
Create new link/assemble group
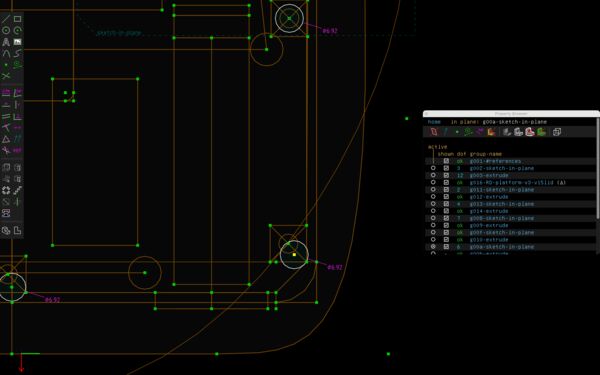[6, 213]
